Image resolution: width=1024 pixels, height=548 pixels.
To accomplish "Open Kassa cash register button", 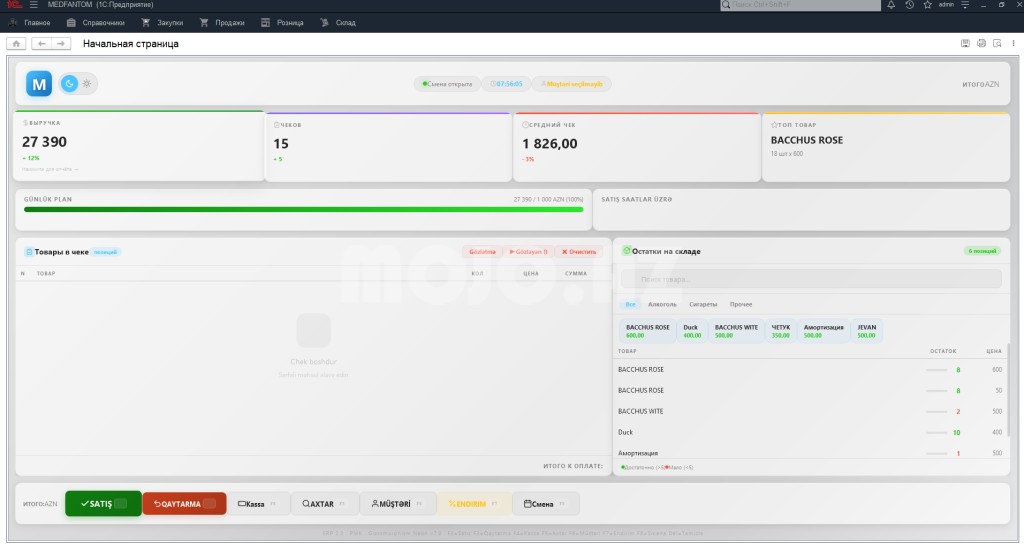I will click(x=258, y=504).
